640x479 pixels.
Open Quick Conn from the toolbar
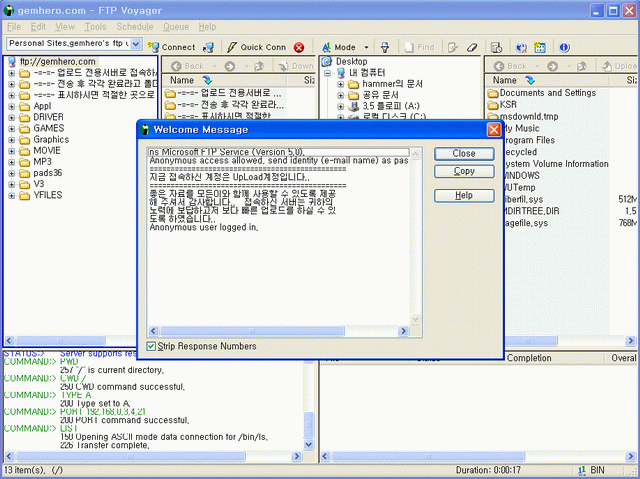[256, 47]
